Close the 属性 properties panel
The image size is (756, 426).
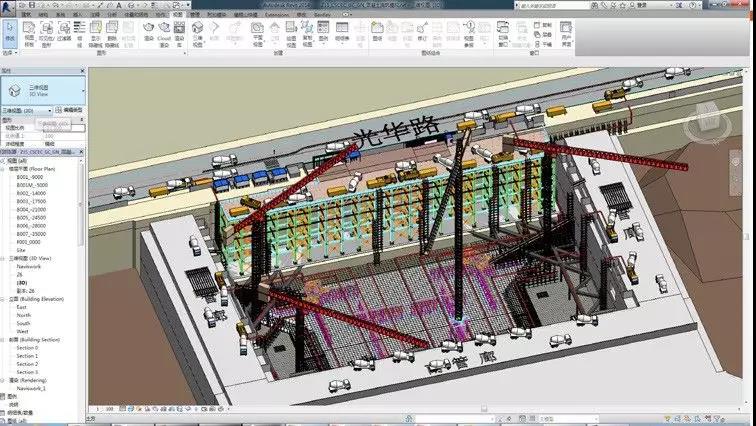[x=82, y=71]
